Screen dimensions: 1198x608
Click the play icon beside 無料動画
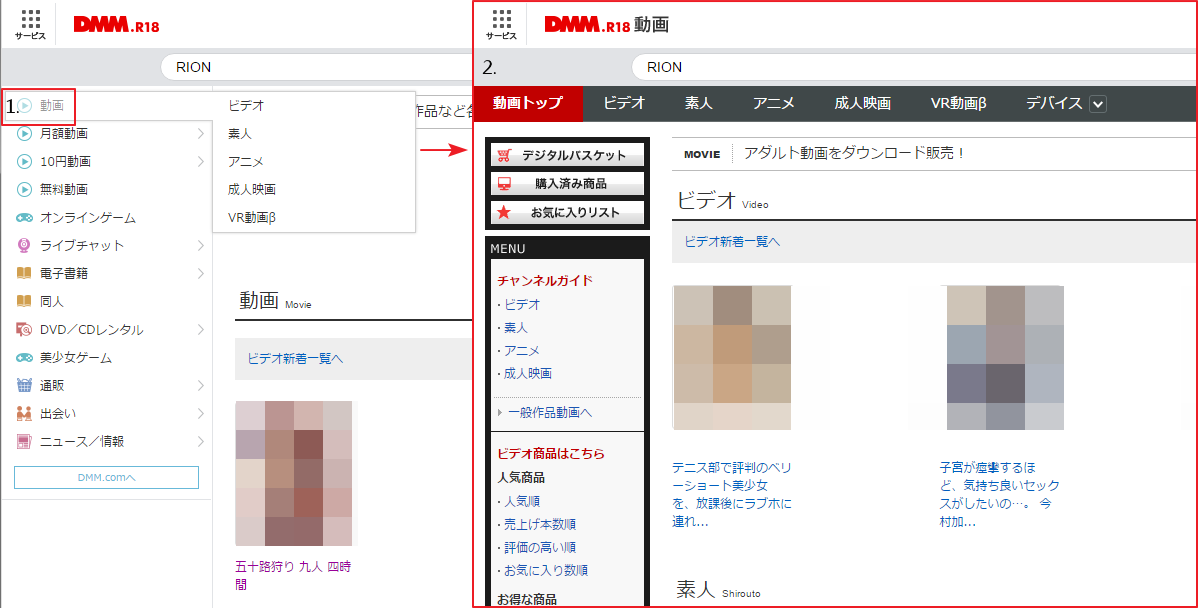coord(24,189)
